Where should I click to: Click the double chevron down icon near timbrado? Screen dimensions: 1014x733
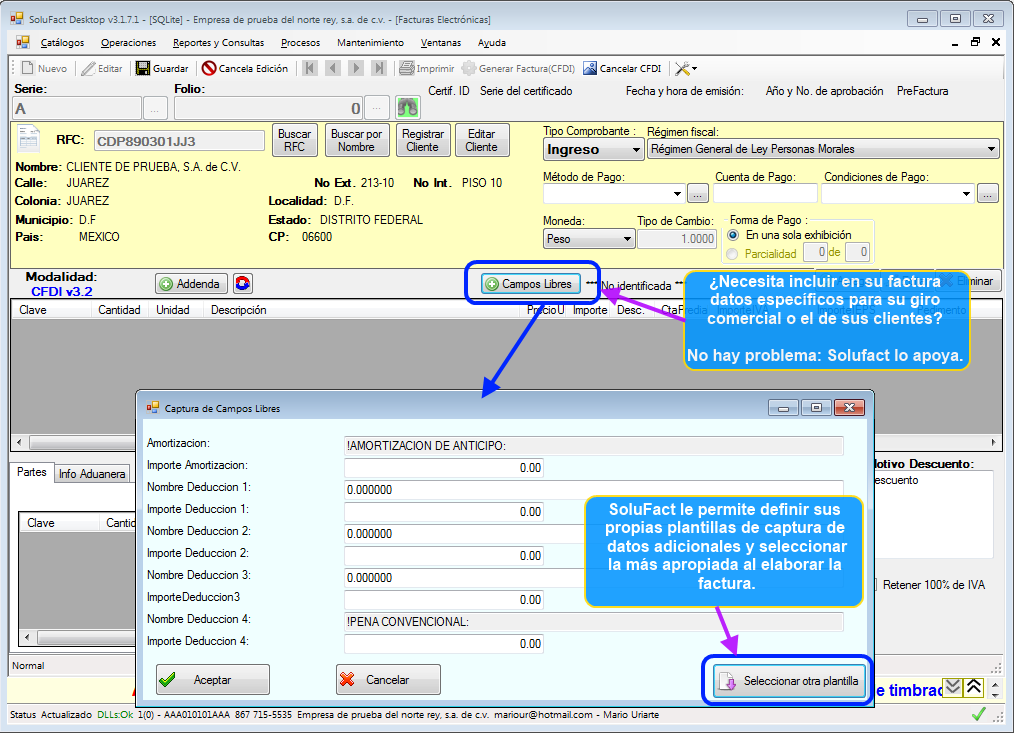(953, 687)
